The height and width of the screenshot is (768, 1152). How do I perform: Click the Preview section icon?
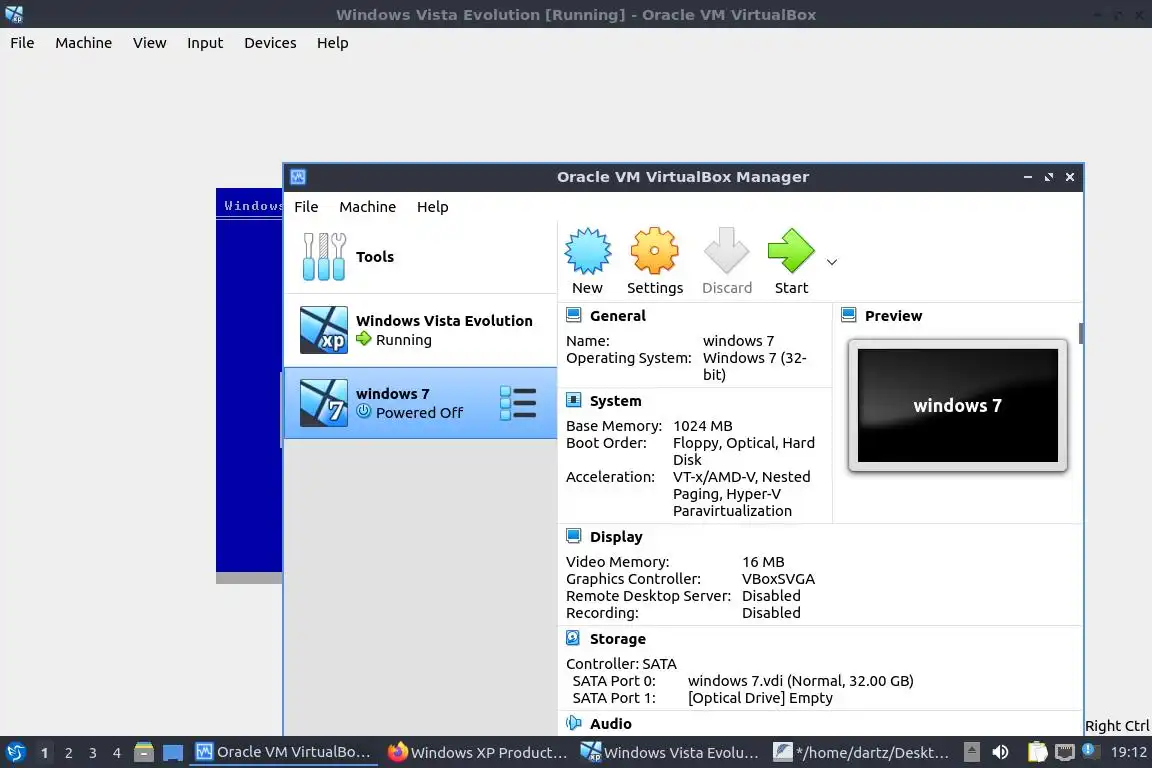tap(849, 315)
